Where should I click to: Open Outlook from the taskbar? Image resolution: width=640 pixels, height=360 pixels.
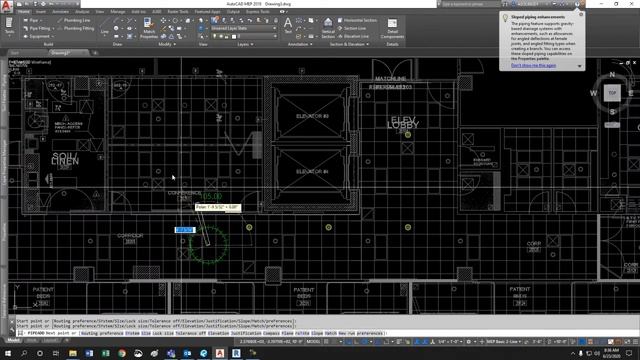(x=187, y=353)
